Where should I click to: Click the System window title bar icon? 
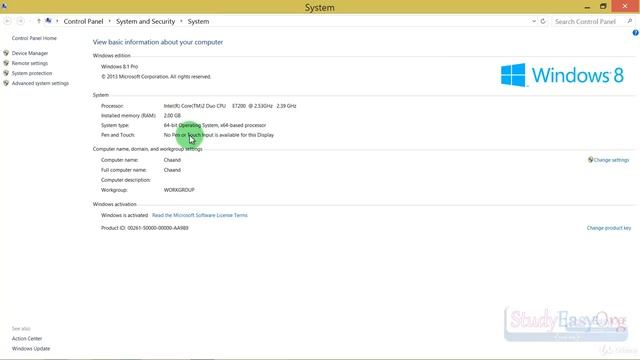pos(4,6)
